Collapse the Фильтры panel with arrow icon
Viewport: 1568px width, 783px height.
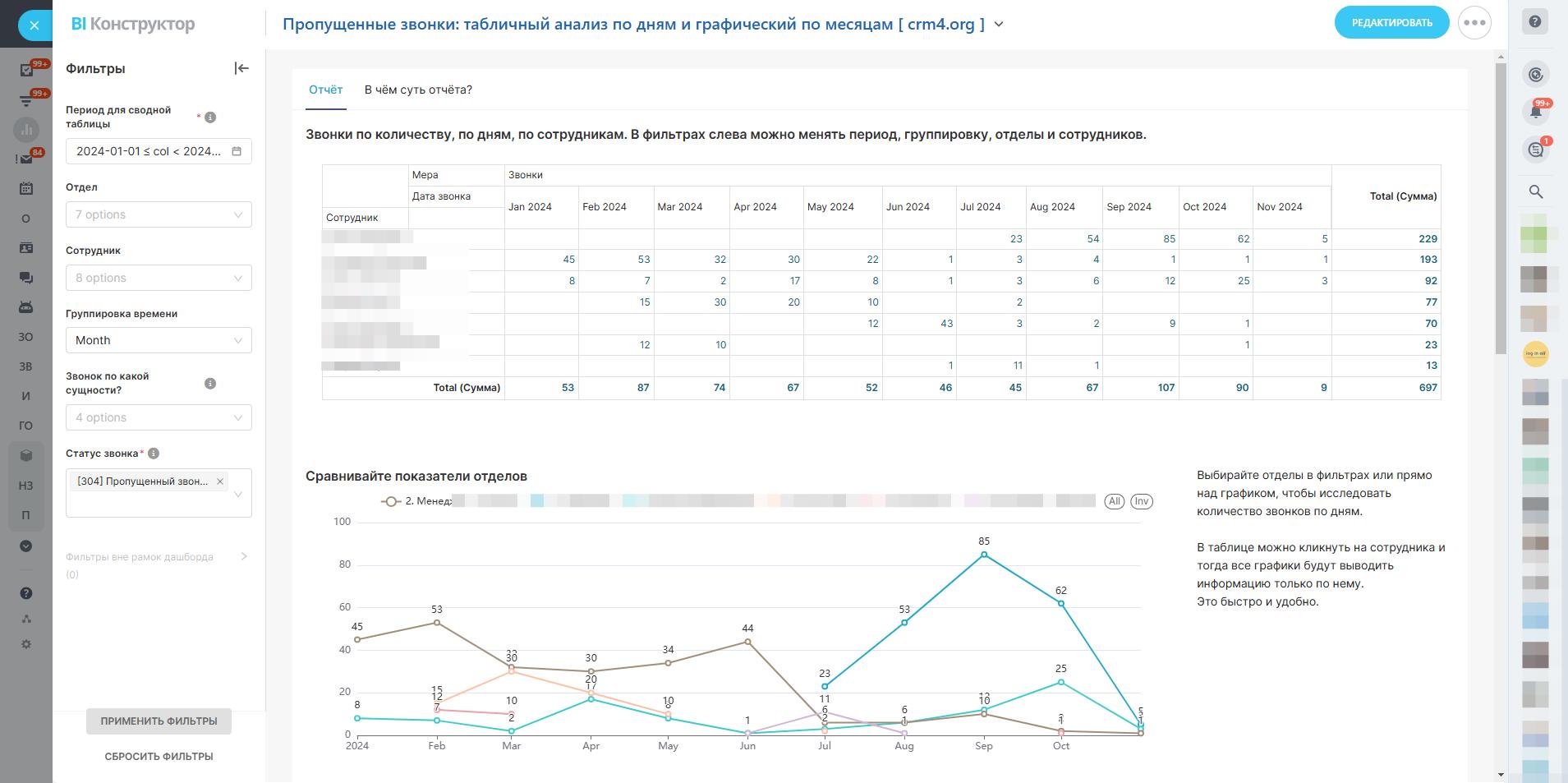(x=241, y=68)
